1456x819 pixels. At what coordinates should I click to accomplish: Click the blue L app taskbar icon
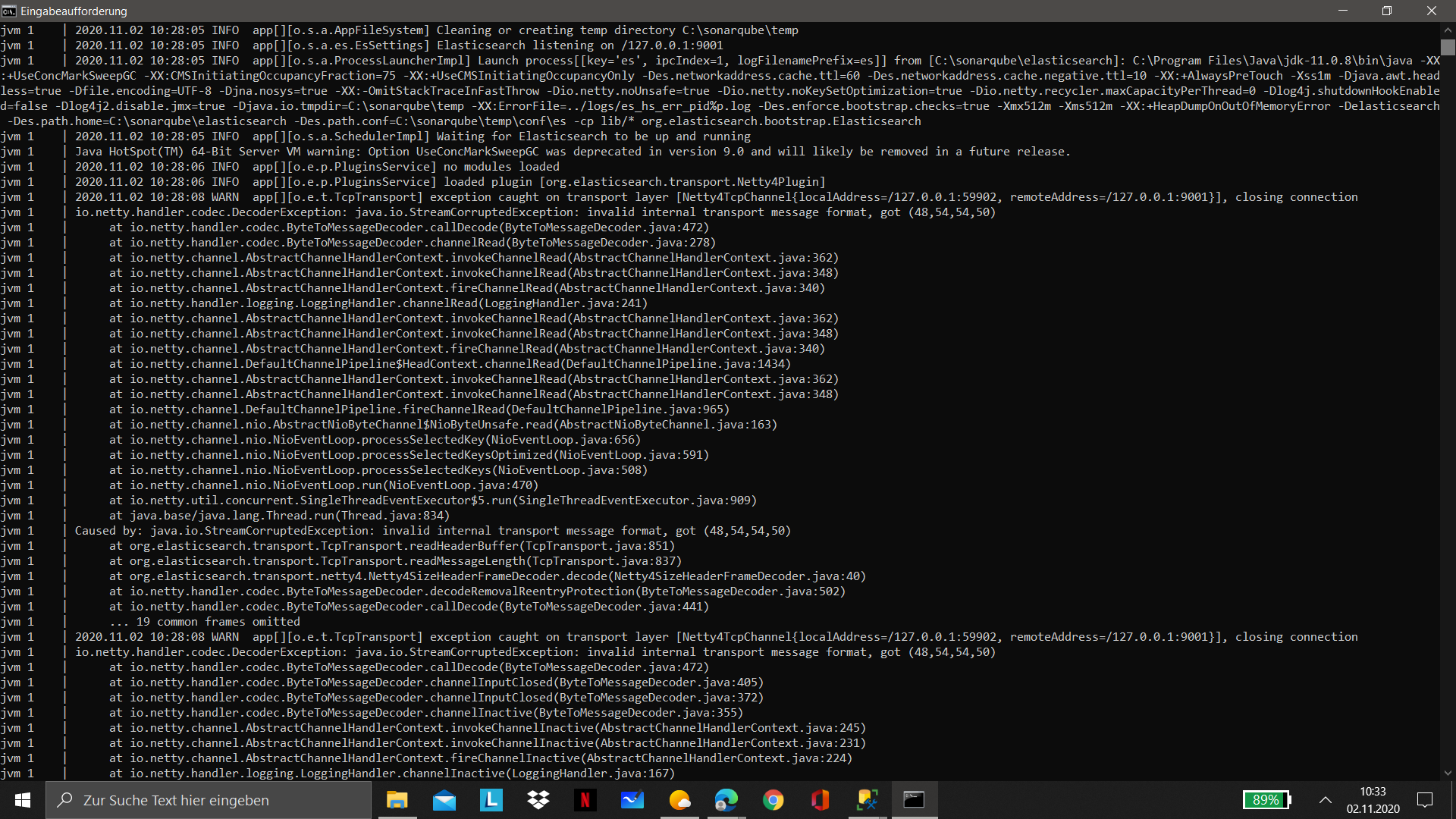point(491,800)
